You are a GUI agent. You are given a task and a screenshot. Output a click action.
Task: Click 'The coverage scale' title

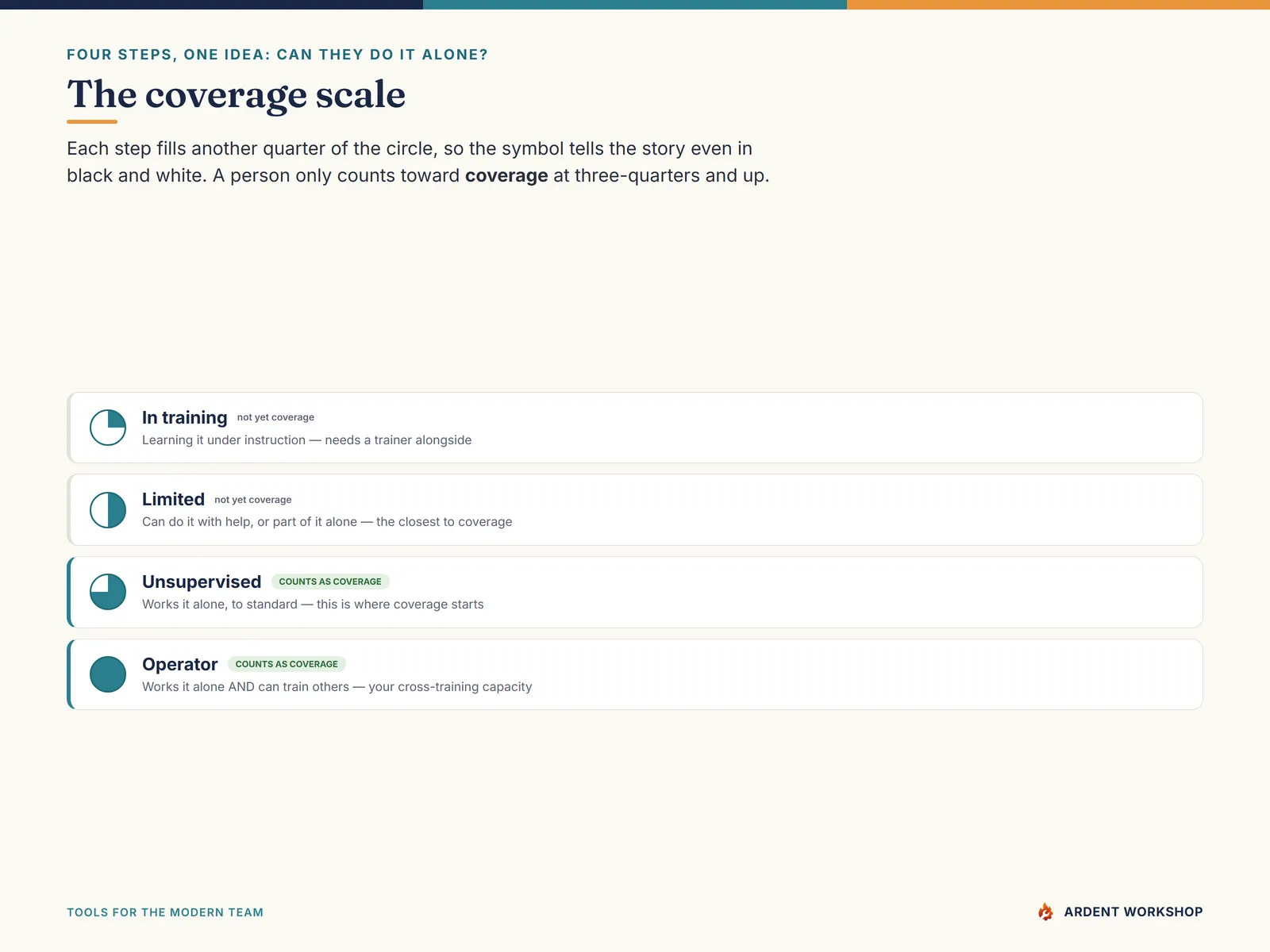(236, 94)
